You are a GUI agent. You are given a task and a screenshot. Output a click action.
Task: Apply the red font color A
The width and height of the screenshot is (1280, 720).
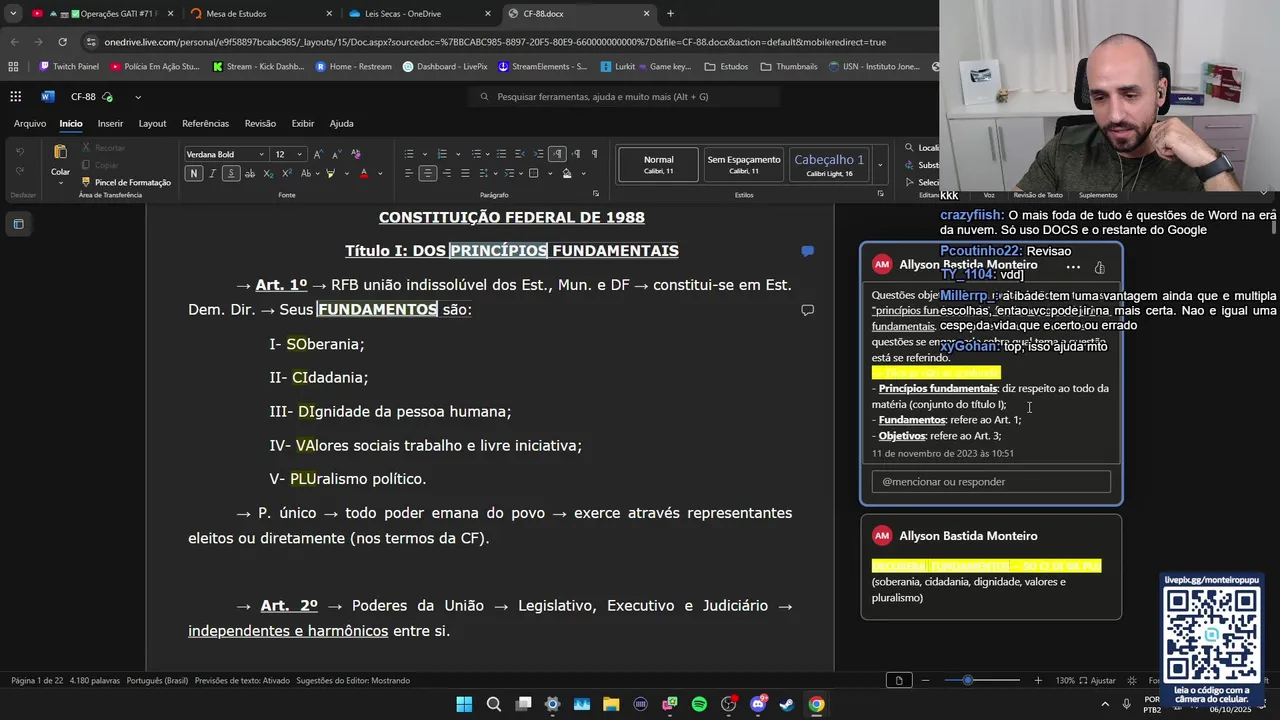pyautogui.click(x=364, y=173)
